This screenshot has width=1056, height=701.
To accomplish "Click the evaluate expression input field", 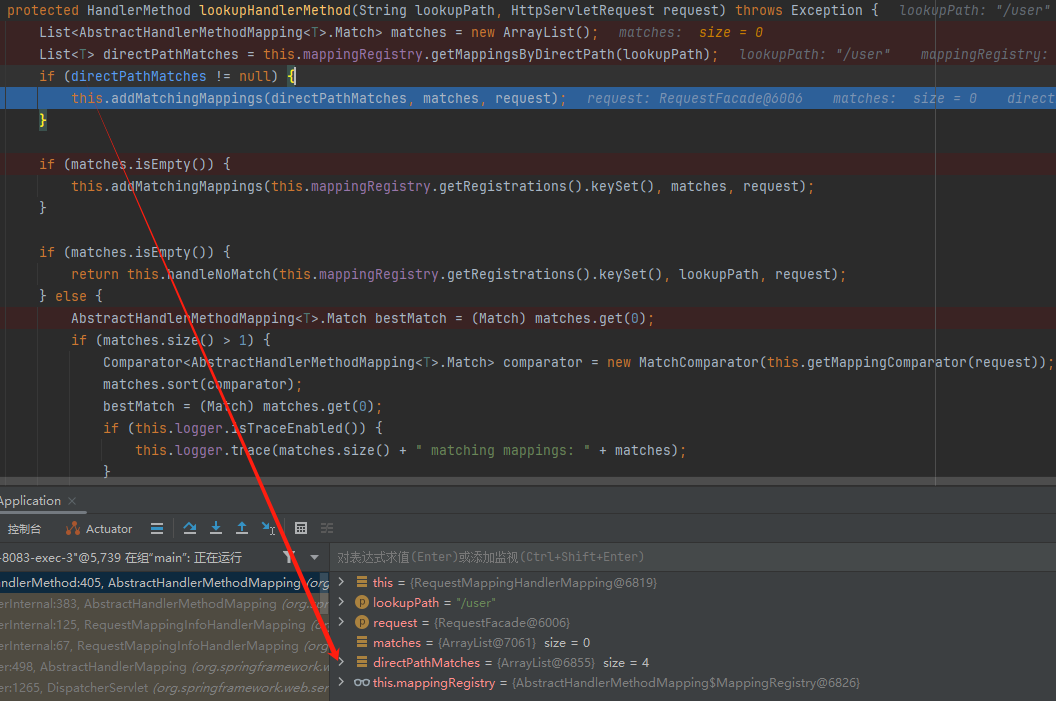I will pos(694,557).
